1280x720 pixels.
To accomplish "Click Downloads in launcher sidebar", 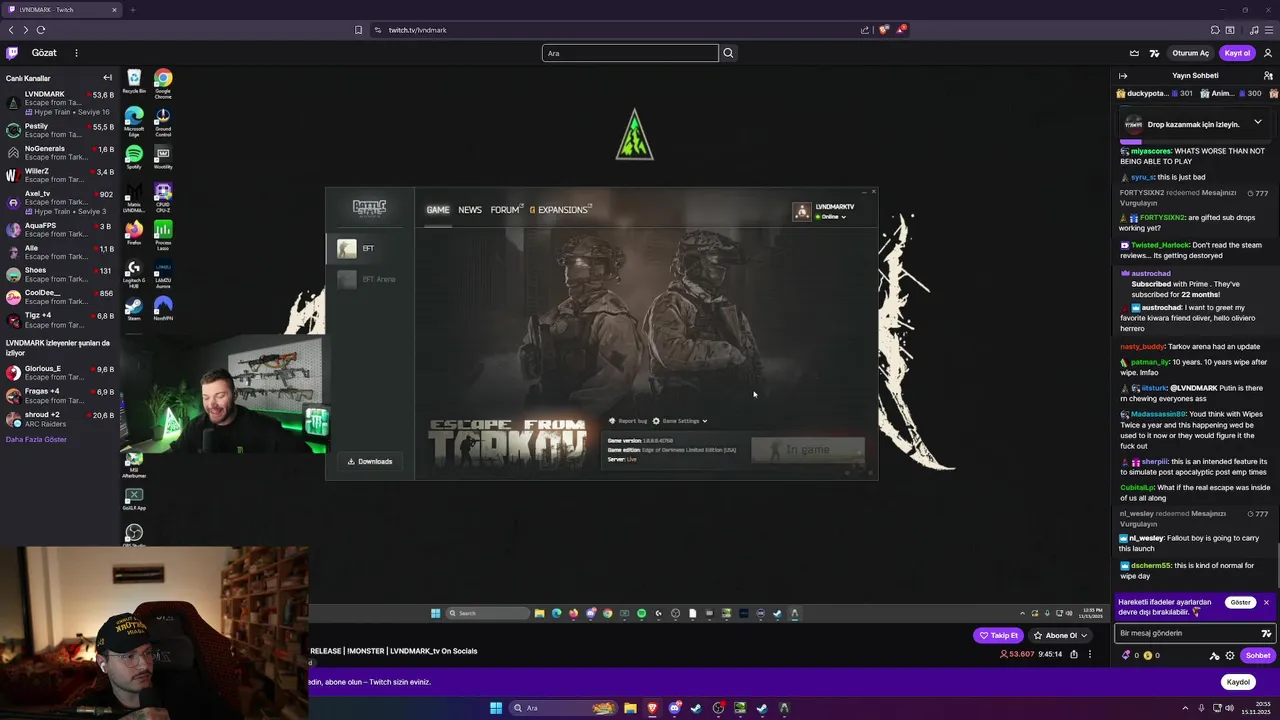I will pos(370,461).
